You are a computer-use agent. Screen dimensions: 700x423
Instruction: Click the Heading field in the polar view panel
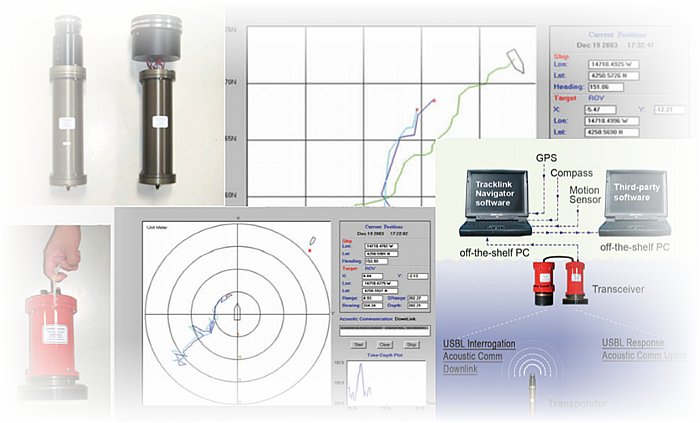376,261
